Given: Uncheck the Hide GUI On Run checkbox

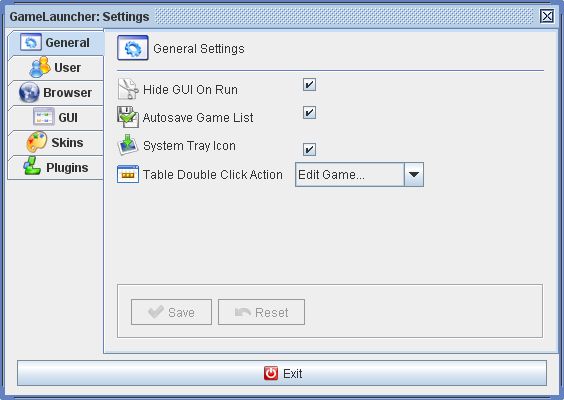Looking at the screenshot, I should [x=309, y=85].
